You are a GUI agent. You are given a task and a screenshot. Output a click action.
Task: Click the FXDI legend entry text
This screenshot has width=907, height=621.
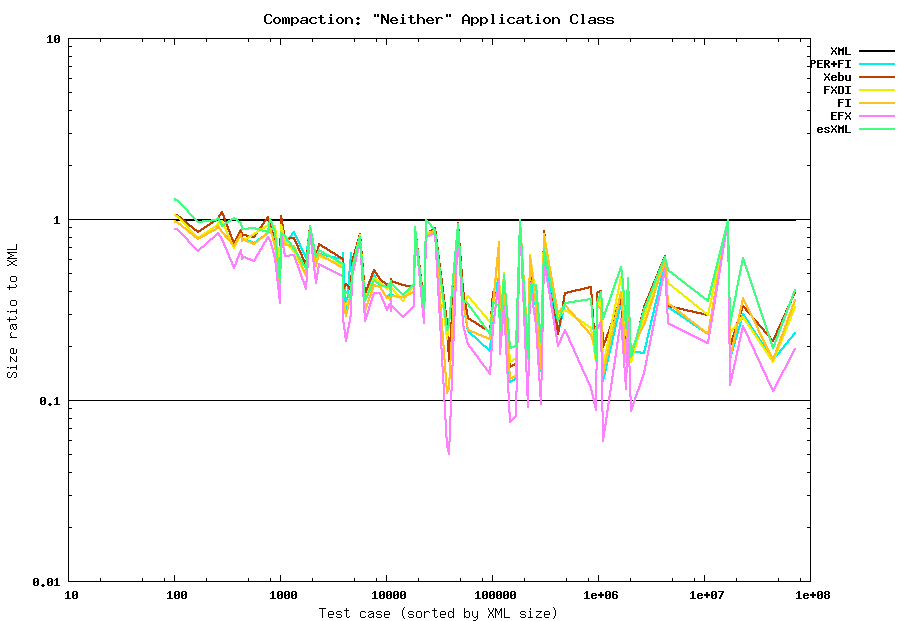[x=837, y=90]
